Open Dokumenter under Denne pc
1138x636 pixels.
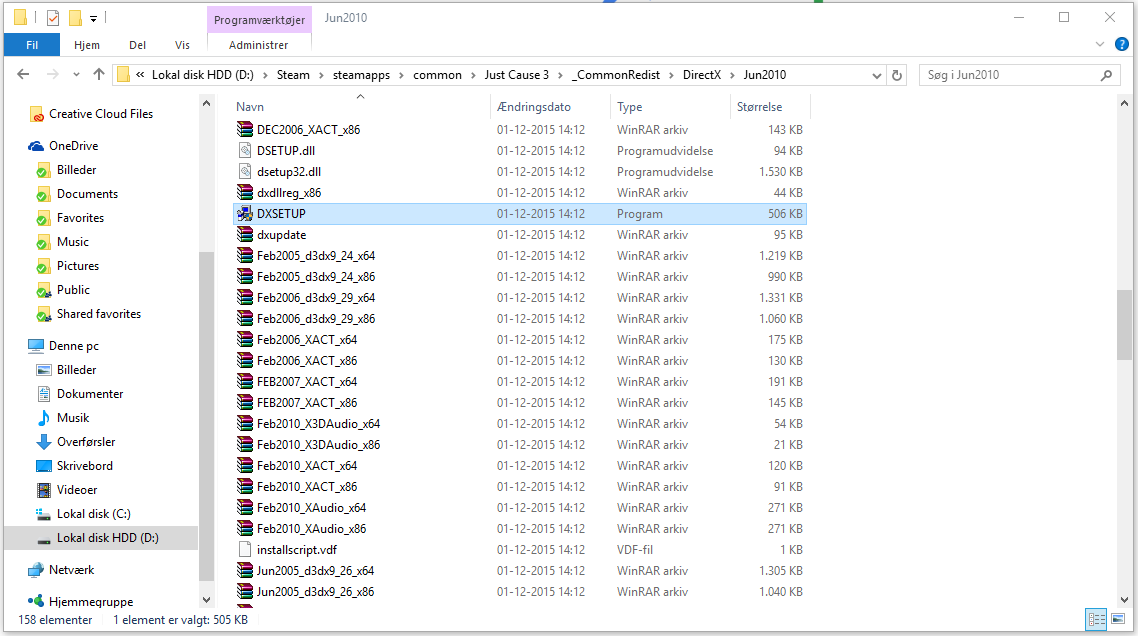click(x=90, y=394)
